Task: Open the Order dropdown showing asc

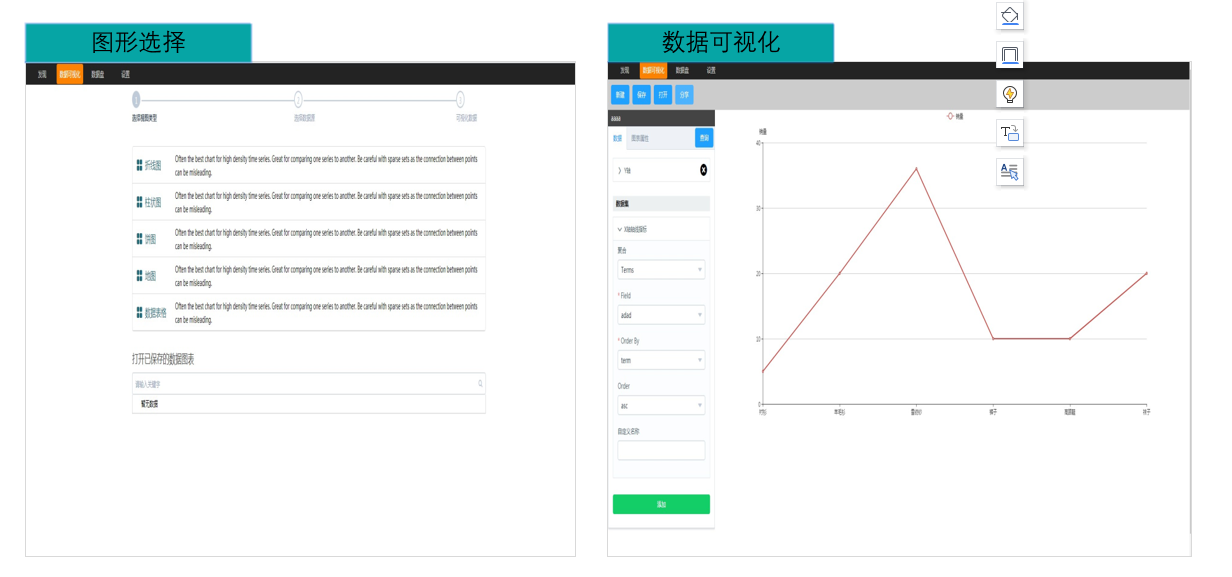Action: [x=661, y=406]
